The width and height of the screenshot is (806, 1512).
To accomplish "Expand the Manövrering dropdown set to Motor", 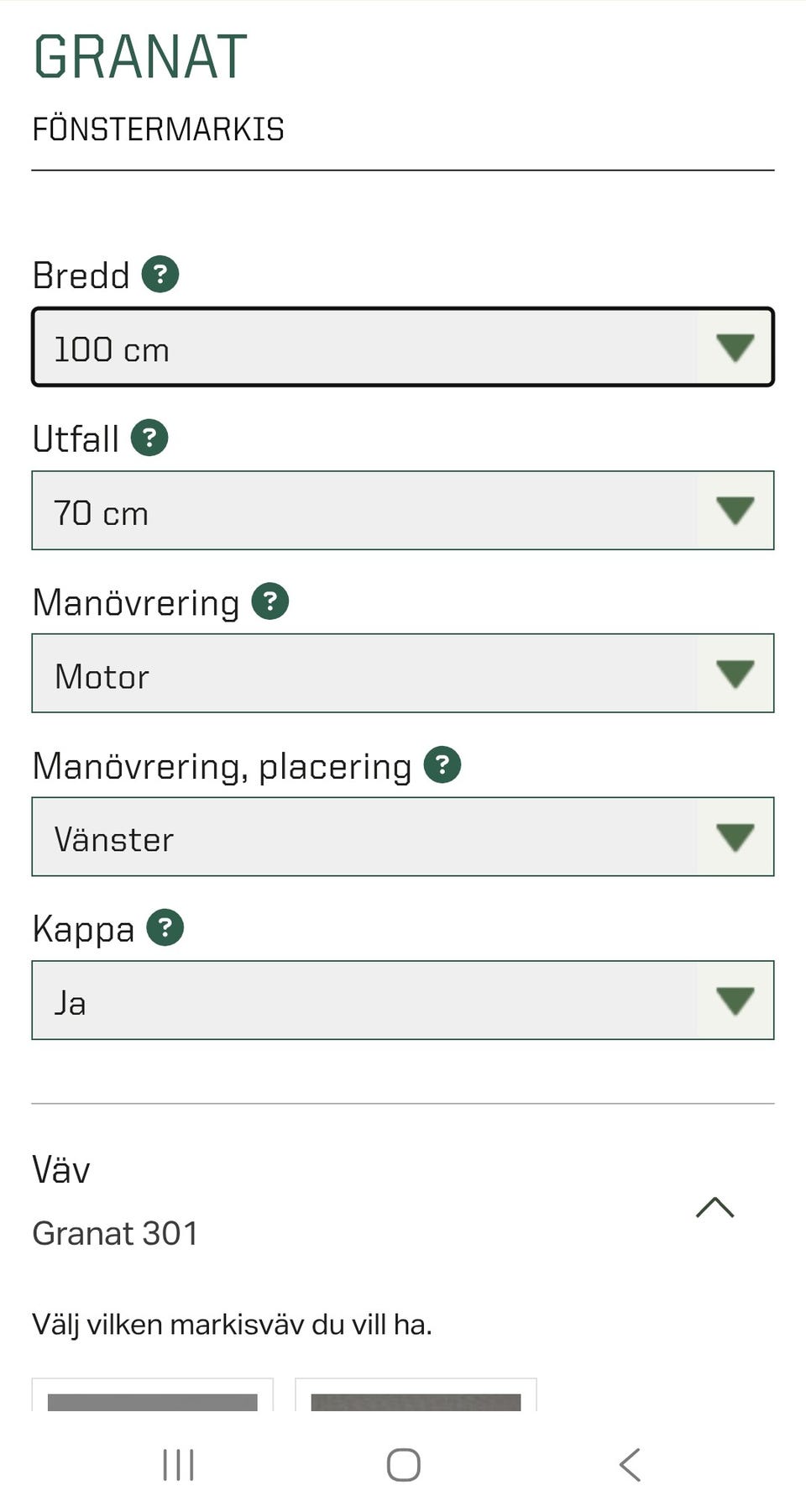I will 403,674.
